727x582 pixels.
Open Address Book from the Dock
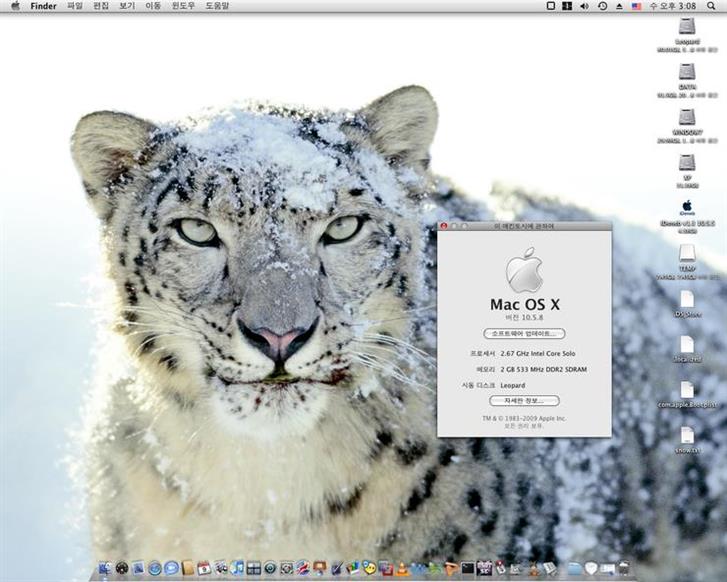tap(188, 568)
